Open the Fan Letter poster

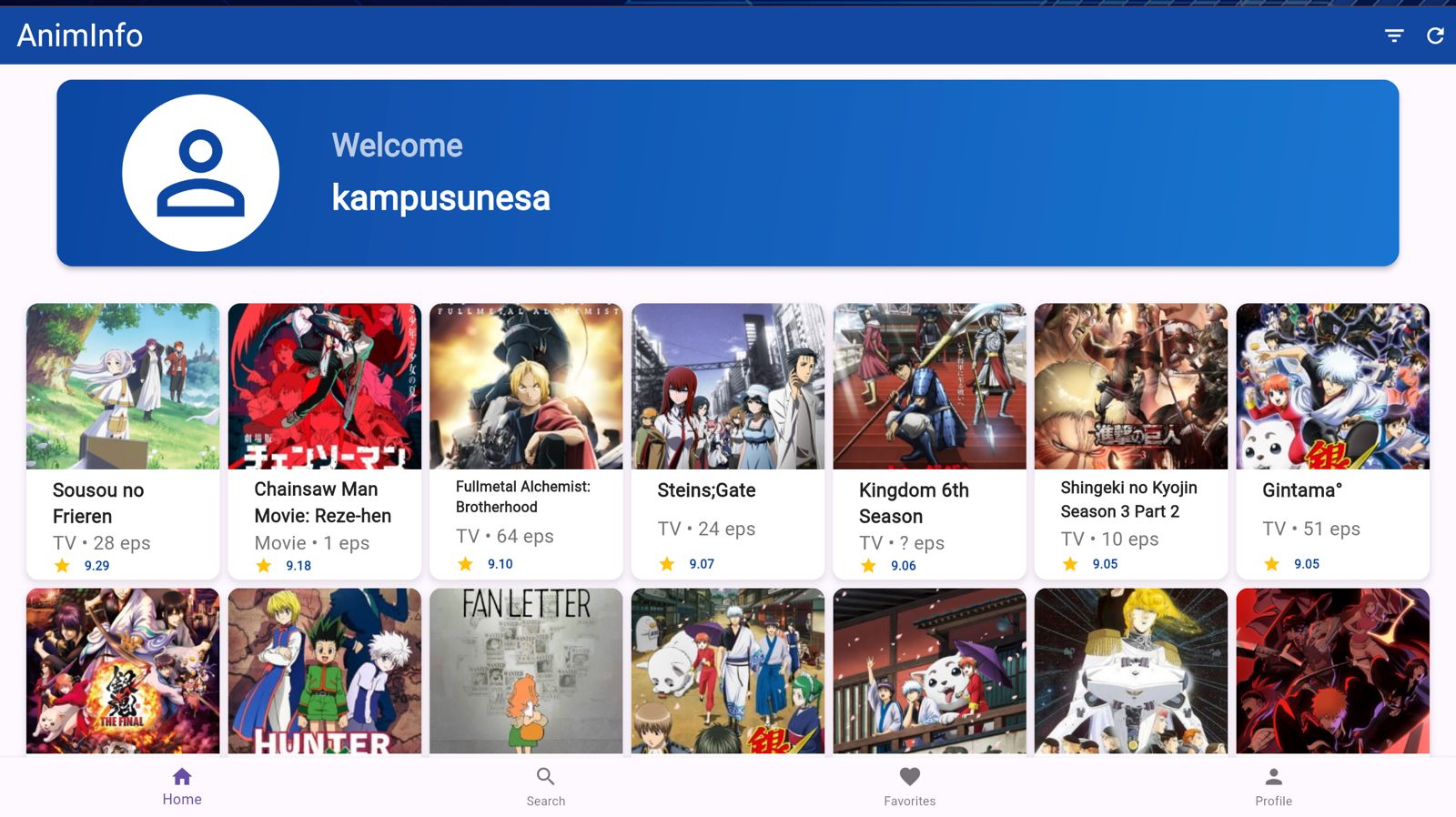(x=526, y=671)
